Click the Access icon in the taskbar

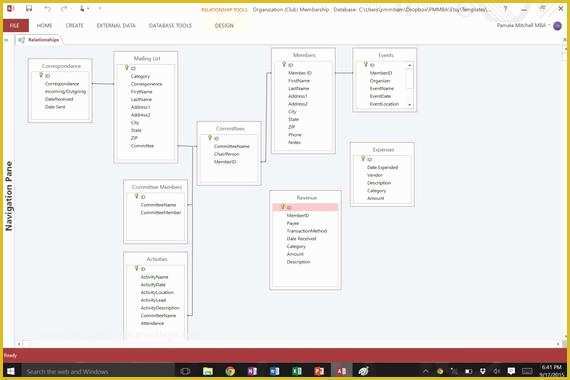pos(341,371)
